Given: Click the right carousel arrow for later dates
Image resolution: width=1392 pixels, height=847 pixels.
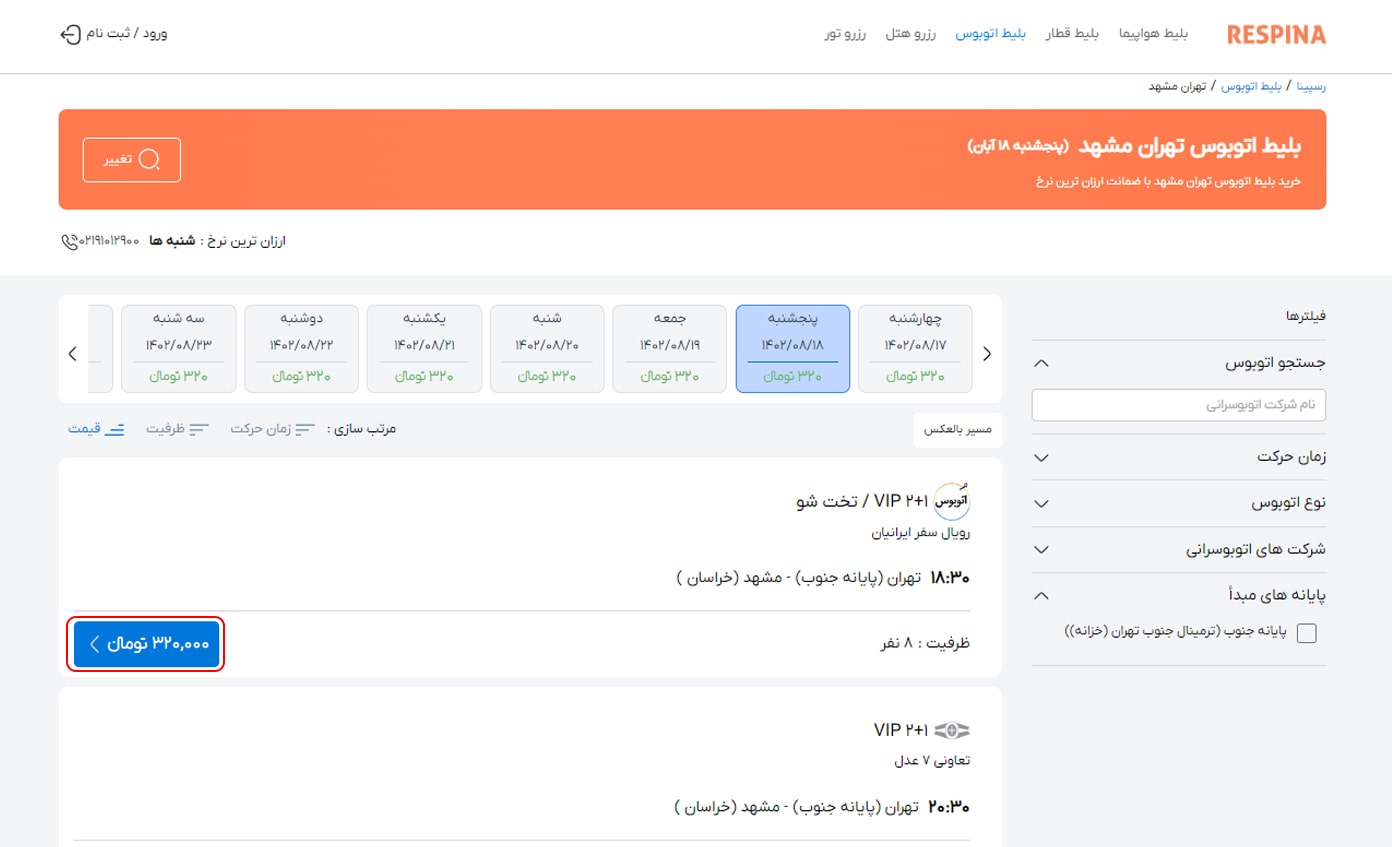Looking at the screenshot, I should pos(987,353).
